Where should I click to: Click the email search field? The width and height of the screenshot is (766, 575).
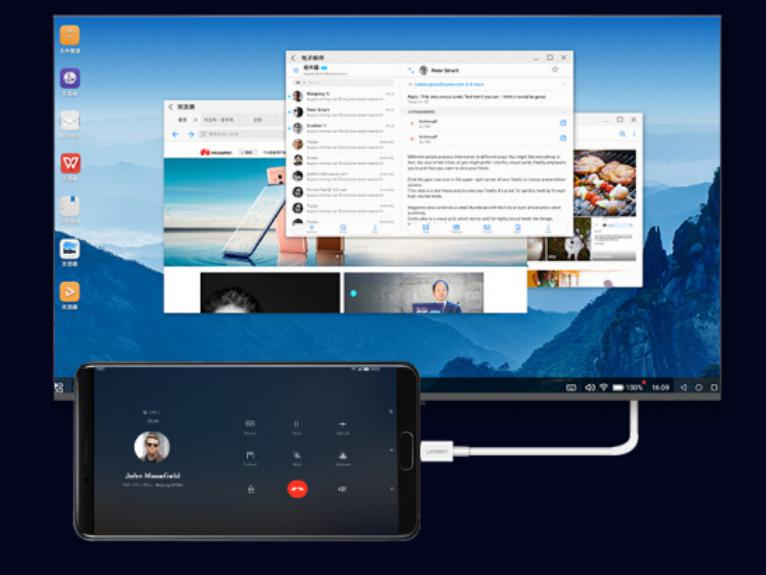point(340,83)
